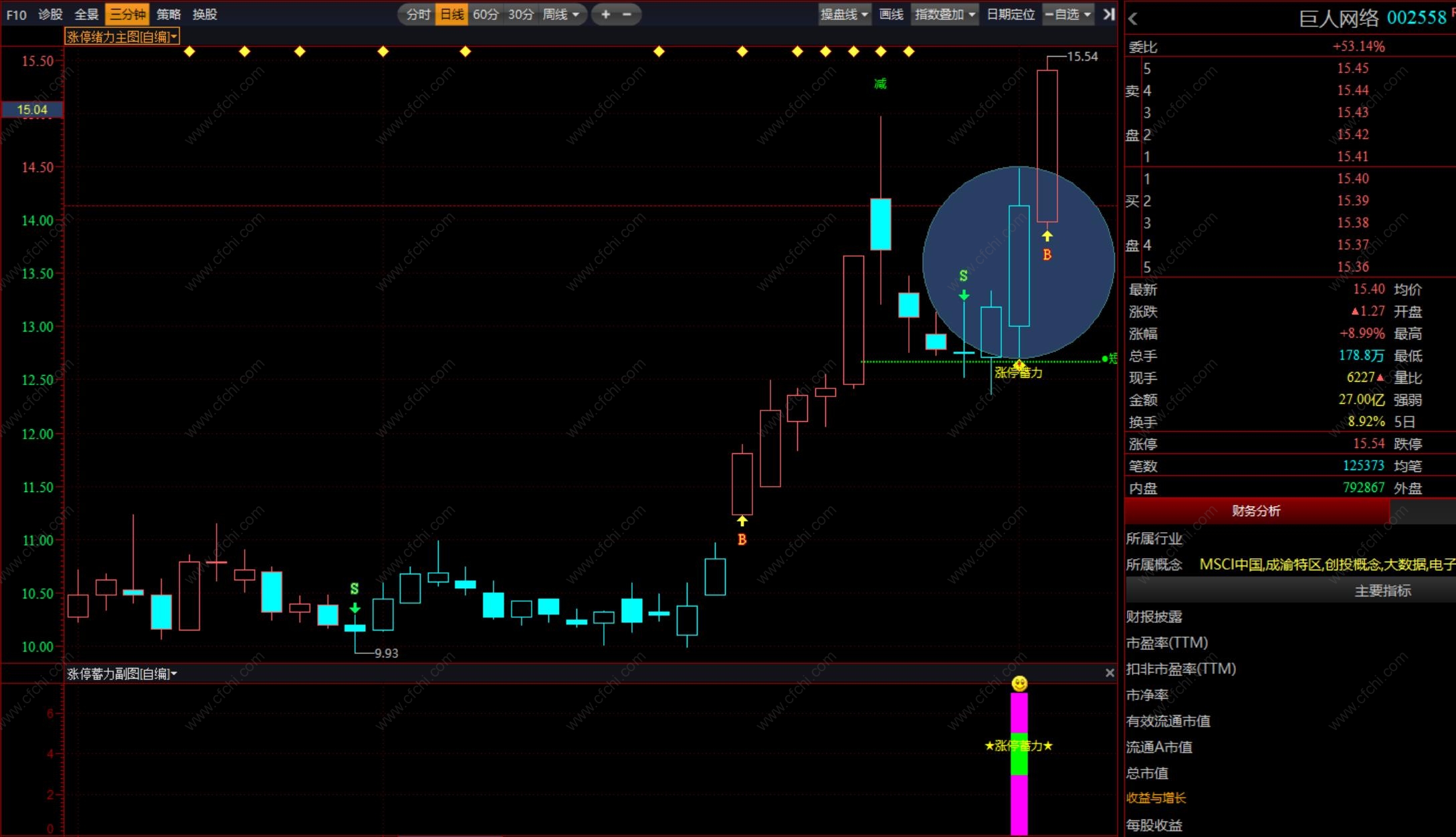Click the back chevron beside 巨人网络

[1133, 19]
